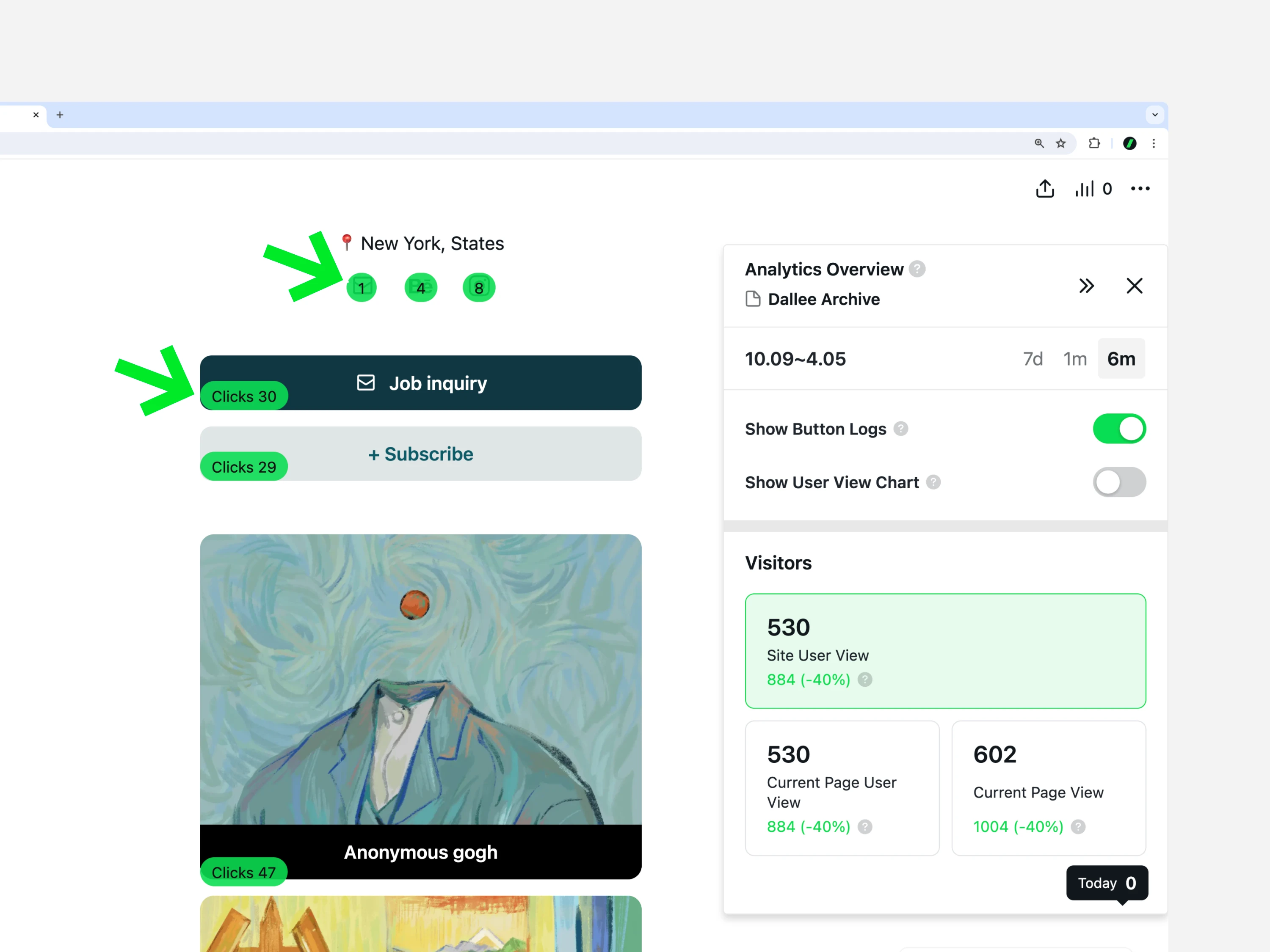Click the help icon next to Show User View Chart

click(x=933, y=482)
